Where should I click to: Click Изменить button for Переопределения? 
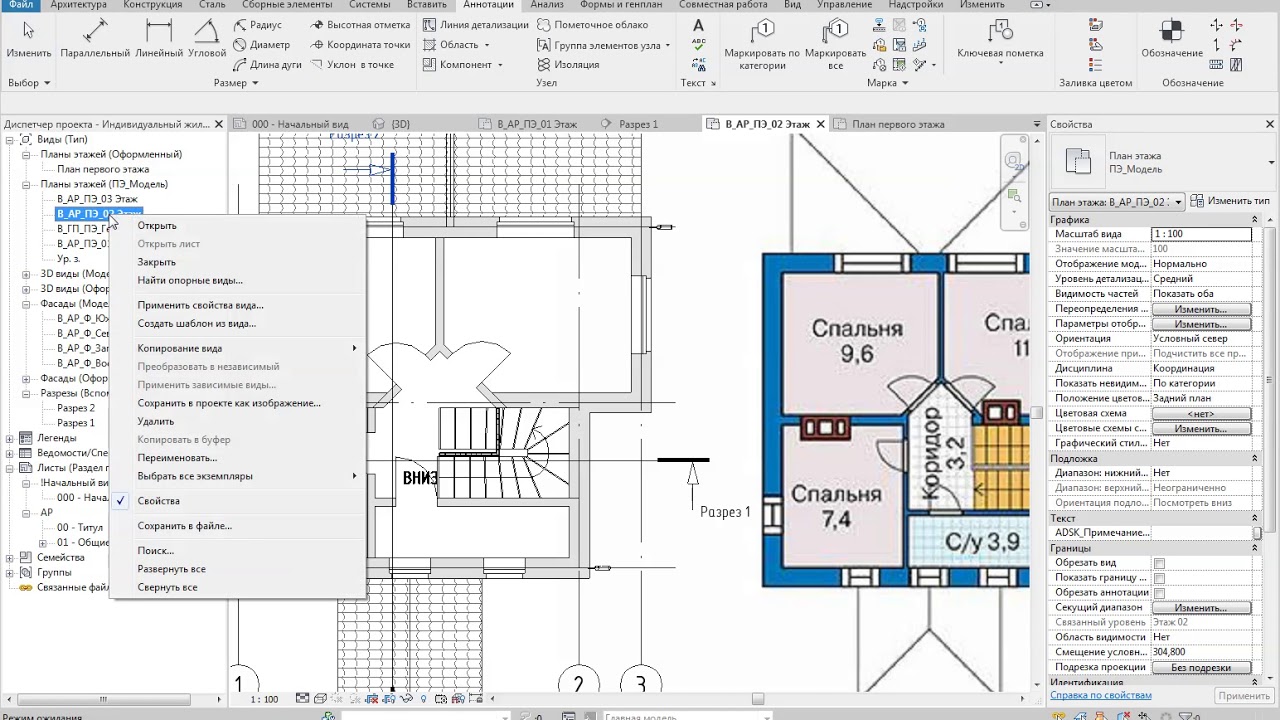1201,309
